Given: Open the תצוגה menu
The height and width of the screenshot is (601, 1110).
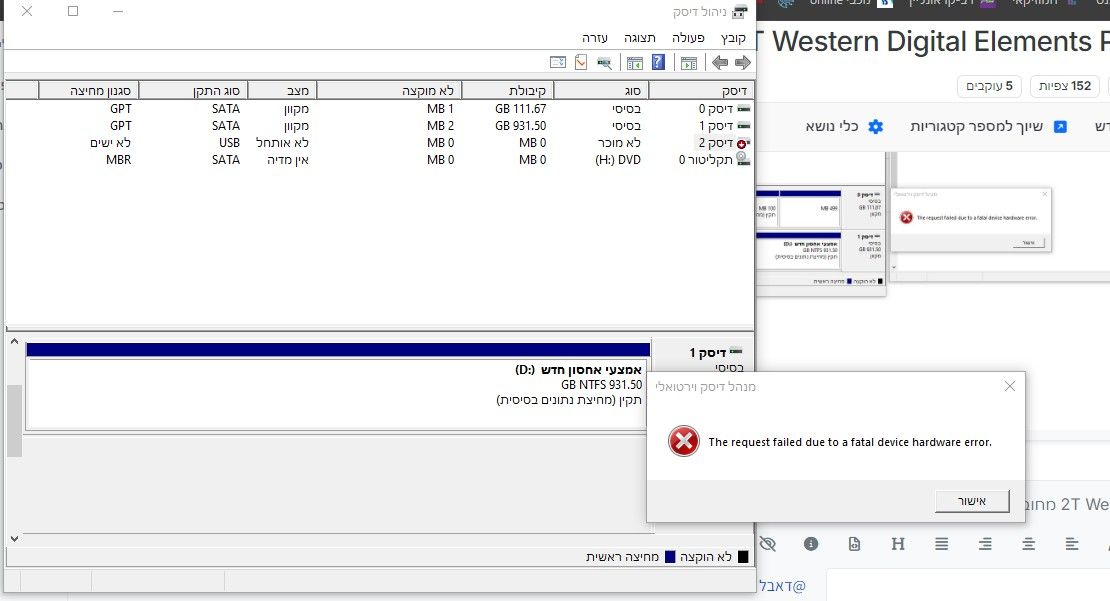Looking at the screenshot, I should (x=640, y=38).
